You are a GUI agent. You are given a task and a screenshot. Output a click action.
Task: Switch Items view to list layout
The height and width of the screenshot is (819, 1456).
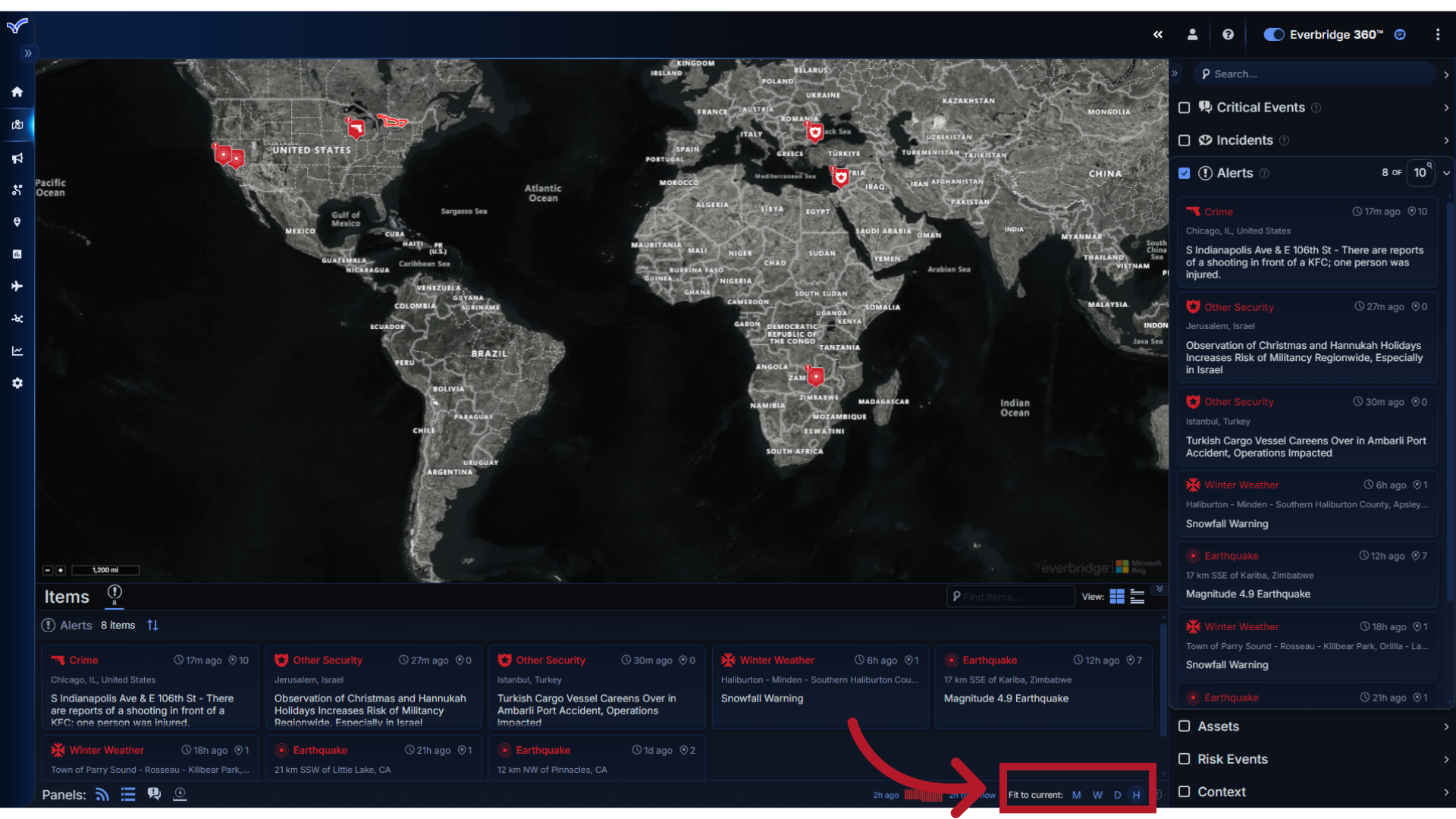1137,597
